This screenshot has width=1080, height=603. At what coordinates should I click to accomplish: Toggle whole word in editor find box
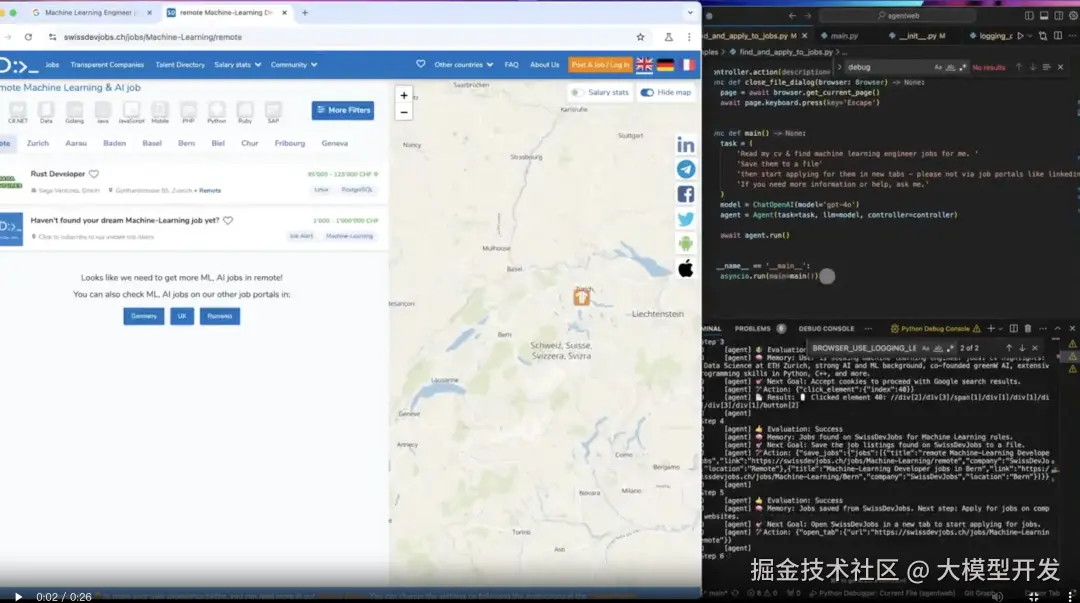pos(951,68)
